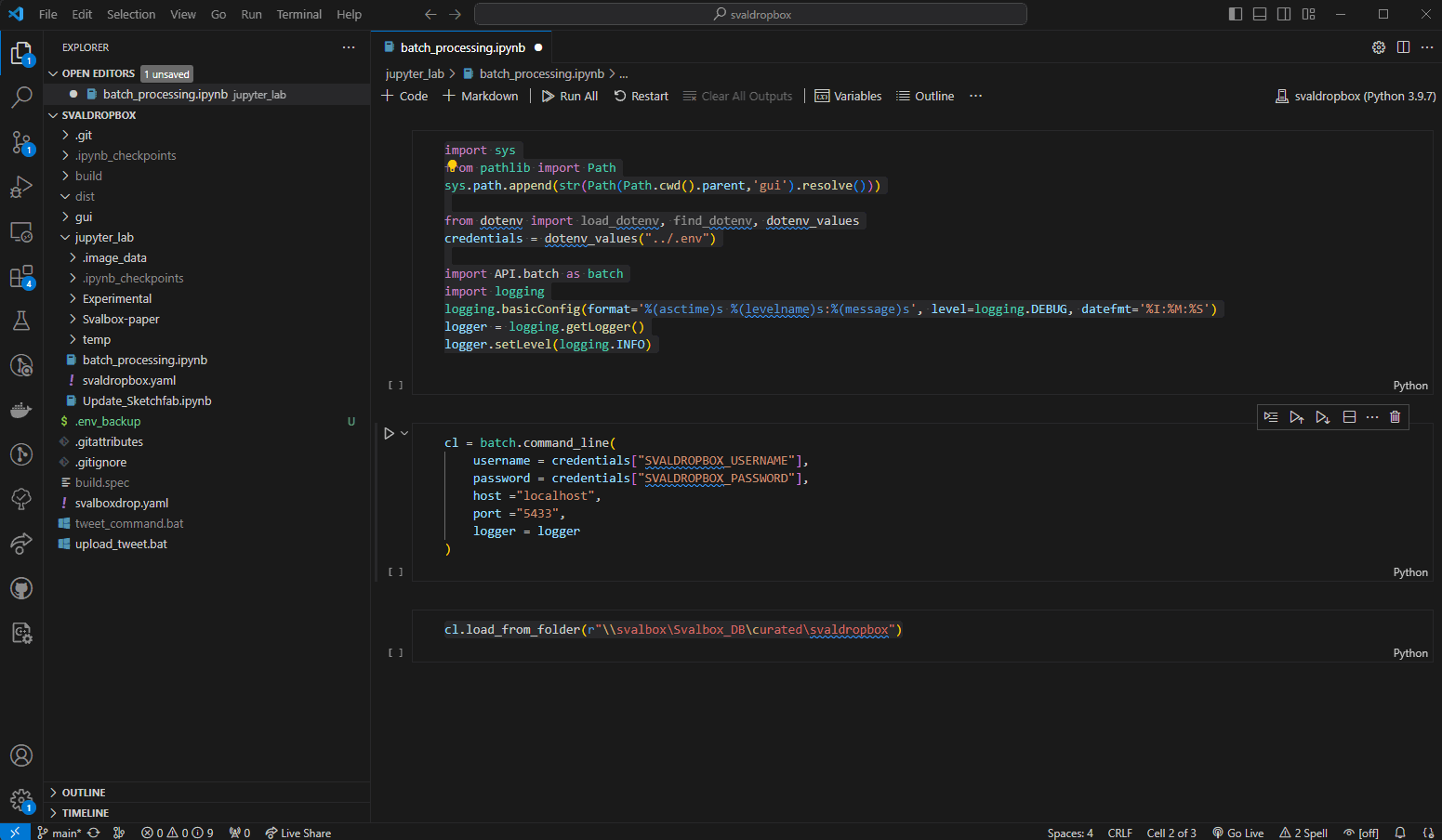Viewport: 1442px width, 840px height.
Task: Select the svaldropbox Python 3.9.7 kernel
Action: [1356, 96]
